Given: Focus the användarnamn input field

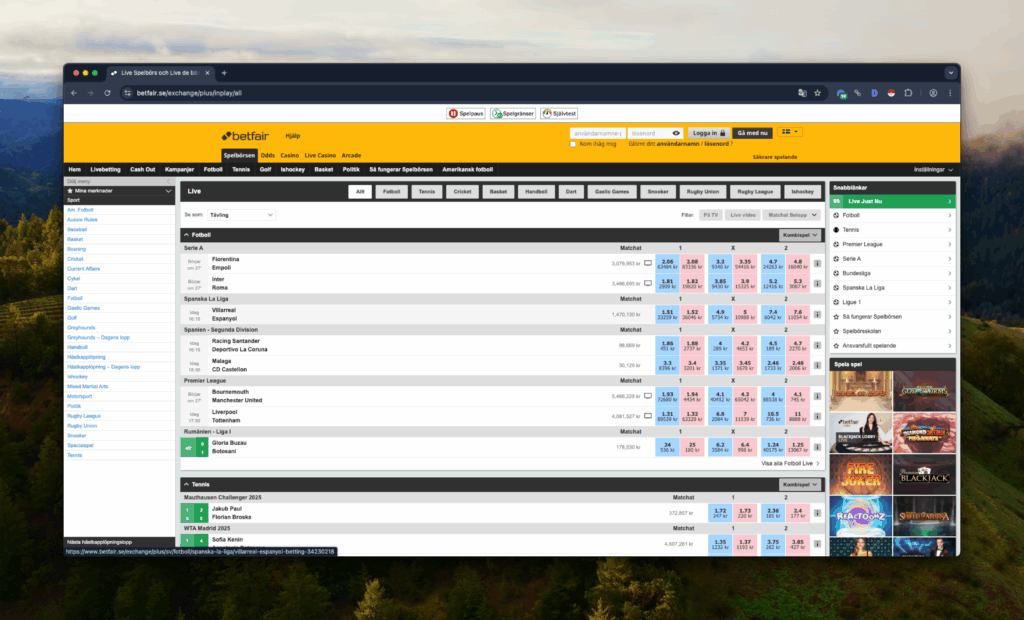Looking at the screenshot, I should (x=598, y=133).
